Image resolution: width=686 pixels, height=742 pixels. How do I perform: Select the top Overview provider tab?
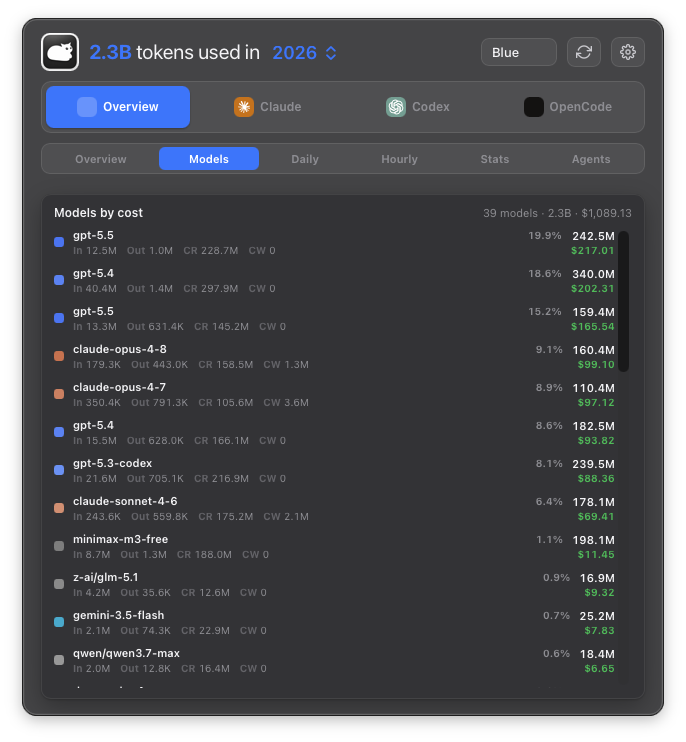[118, 107]
